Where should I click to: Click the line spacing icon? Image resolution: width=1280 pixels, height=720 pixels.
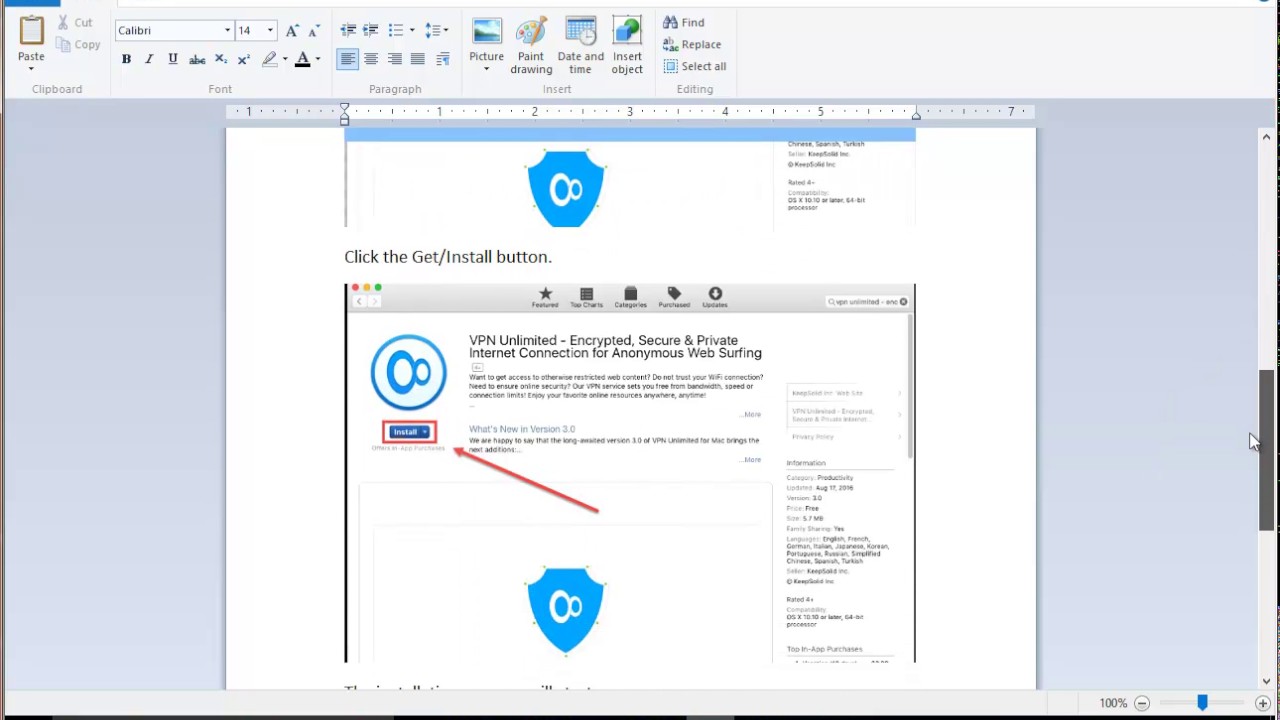tap(432, 31)
